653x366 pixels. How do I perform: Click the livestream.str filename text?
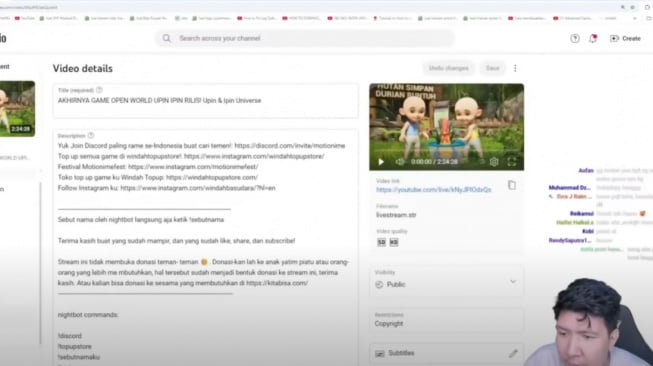[x=396, y=215]
